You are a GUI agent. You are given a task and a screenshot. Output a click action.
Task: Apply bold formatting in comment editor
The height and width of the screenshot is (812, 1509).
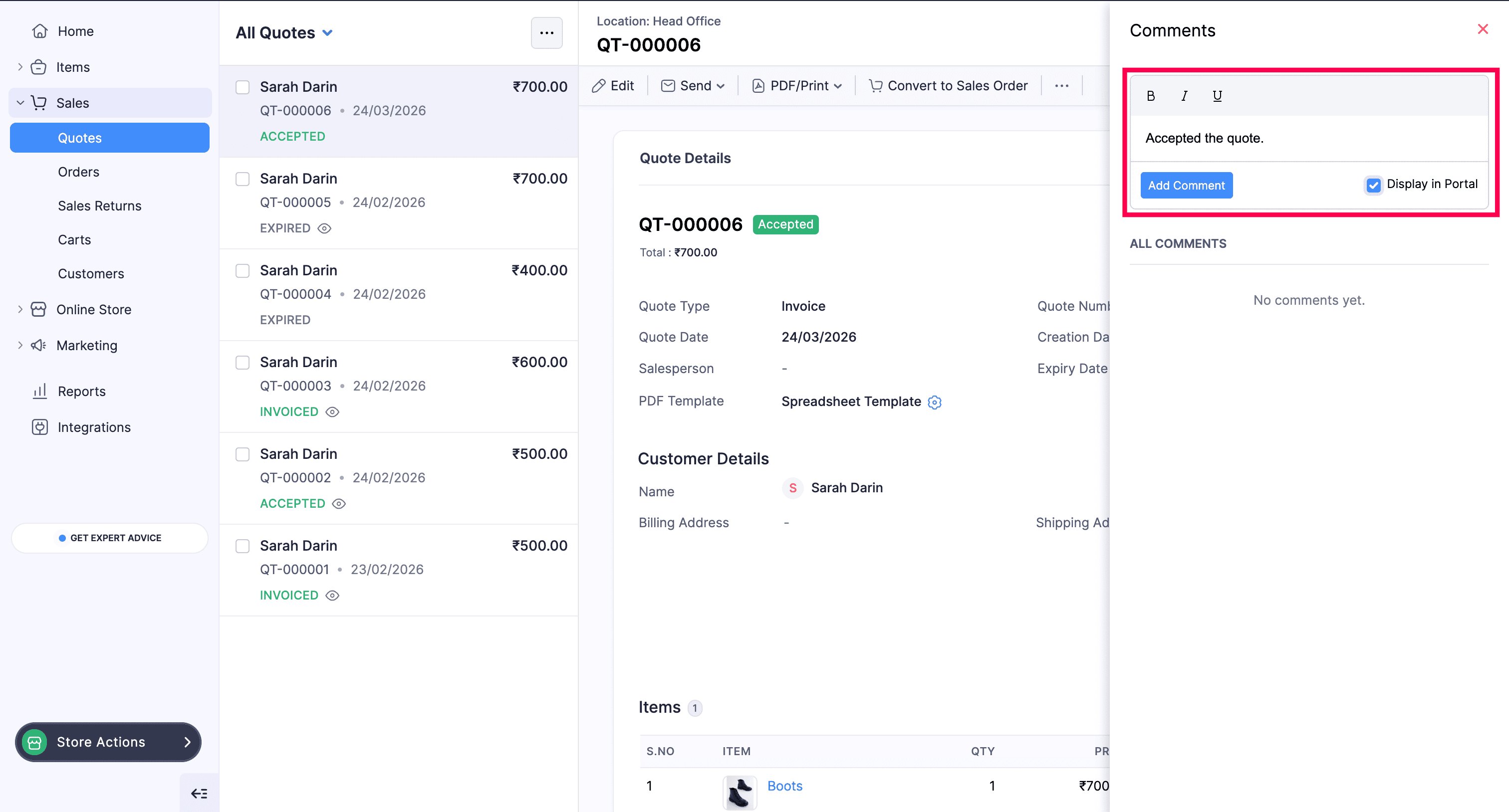(x=1151, y=96)
